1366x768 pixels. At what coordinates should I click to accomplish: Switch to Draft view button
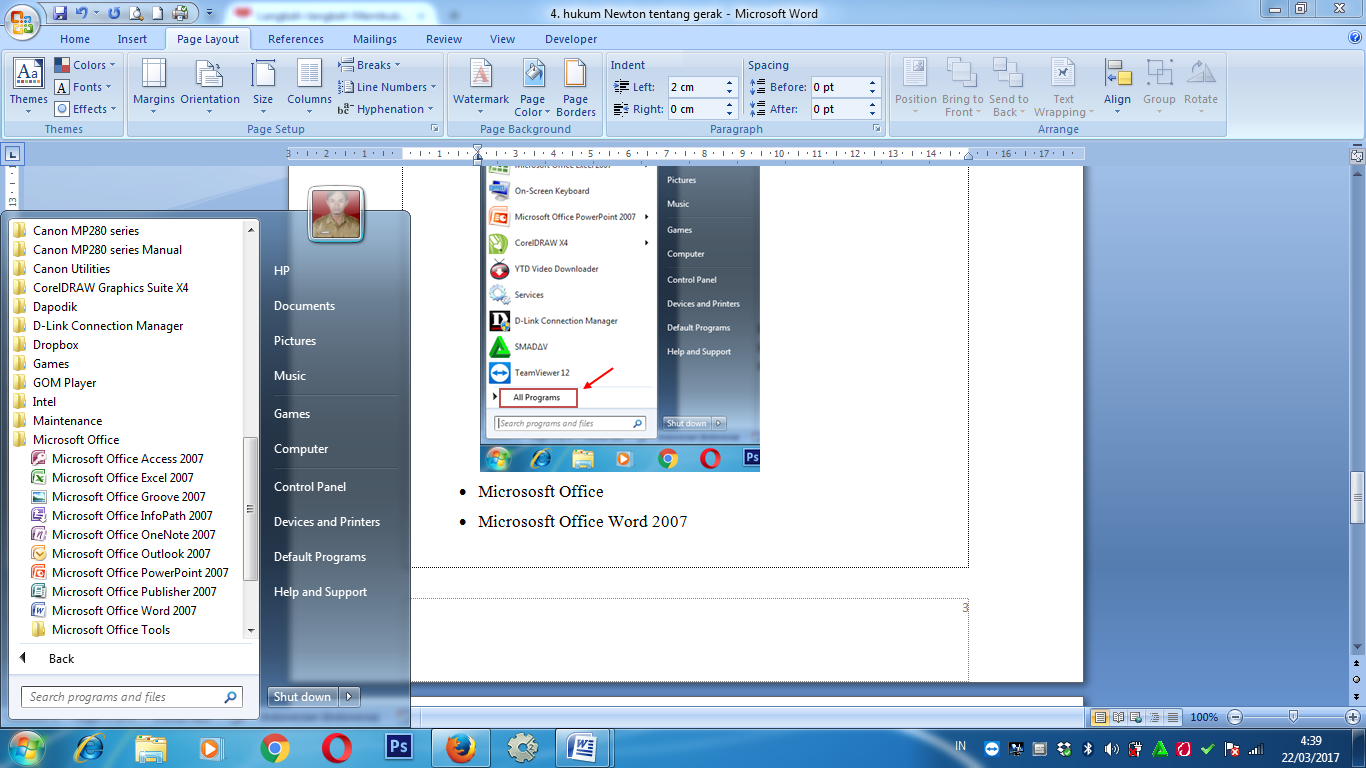1172,717
